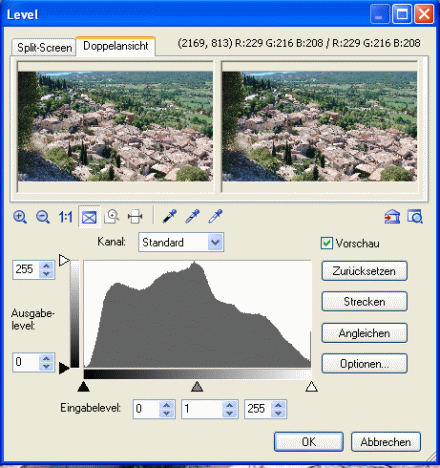Click the gray midtone slider triangle
Image resolution: width=440 pixels, height=468 pixels.
(197, 387)
